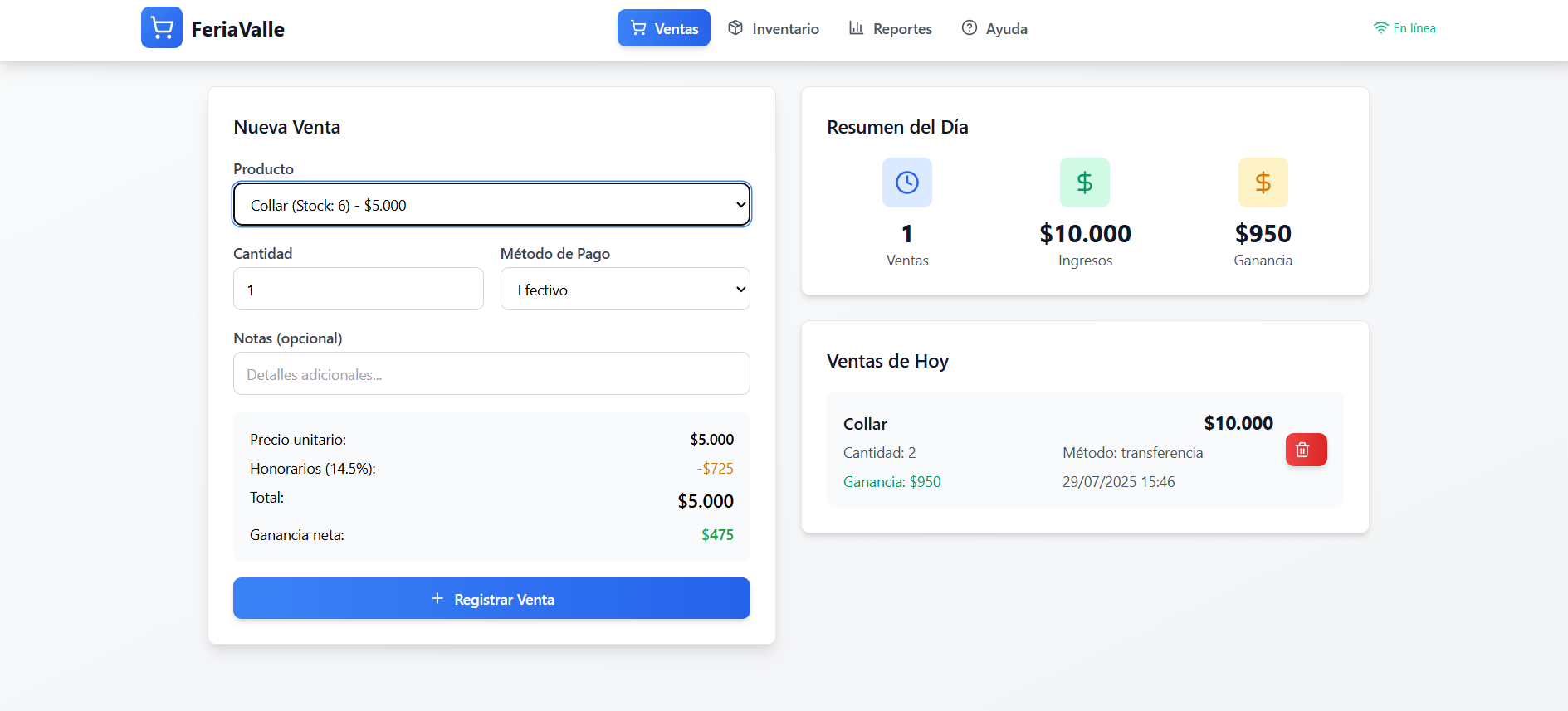Screen dimensions: 1568x711
Task: Click the FeriaValle shopping cart logo
Action: pos(161,28)
